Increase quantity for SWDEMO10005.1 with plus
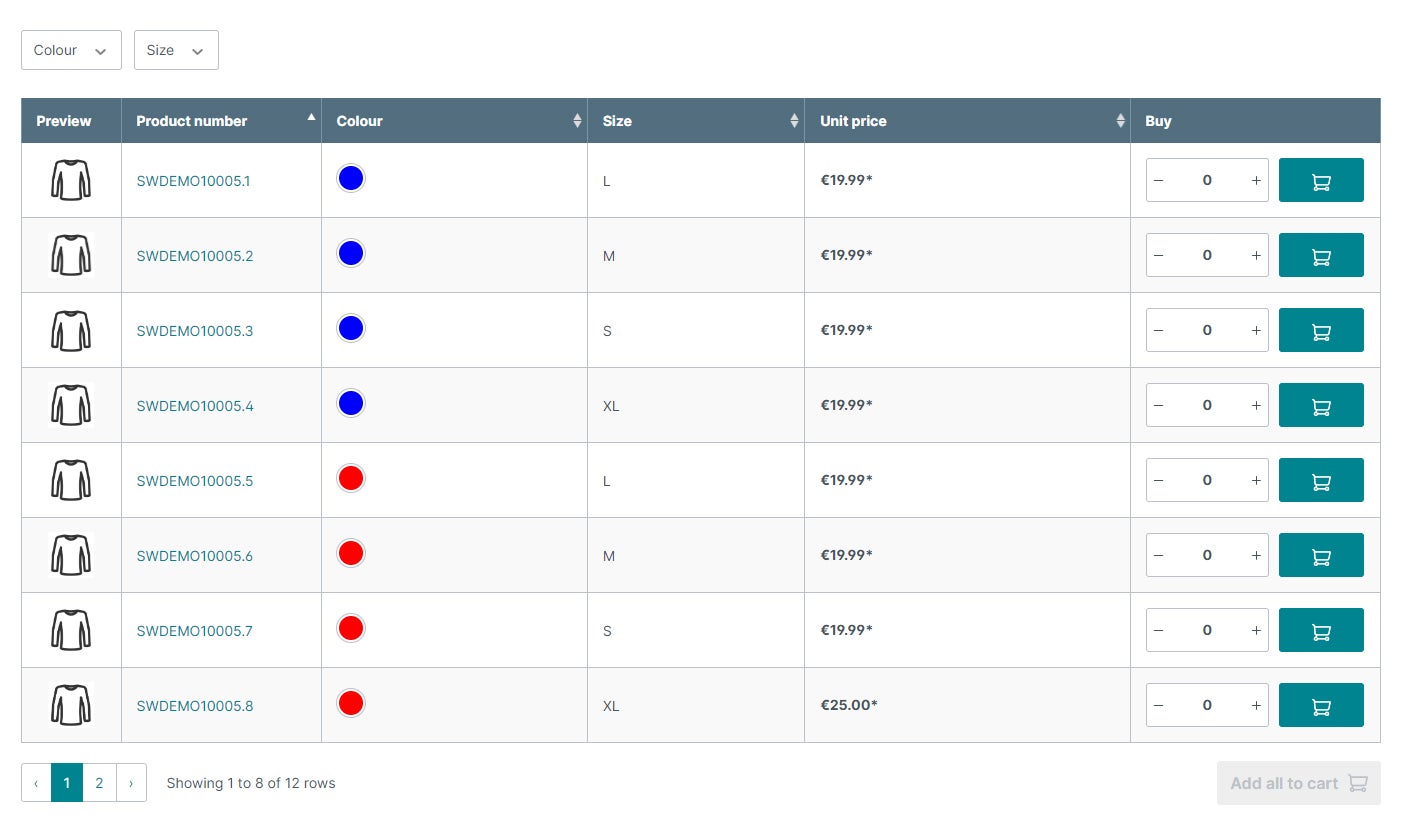The height and width of the screenshot is (830, 1405). 1256,180
